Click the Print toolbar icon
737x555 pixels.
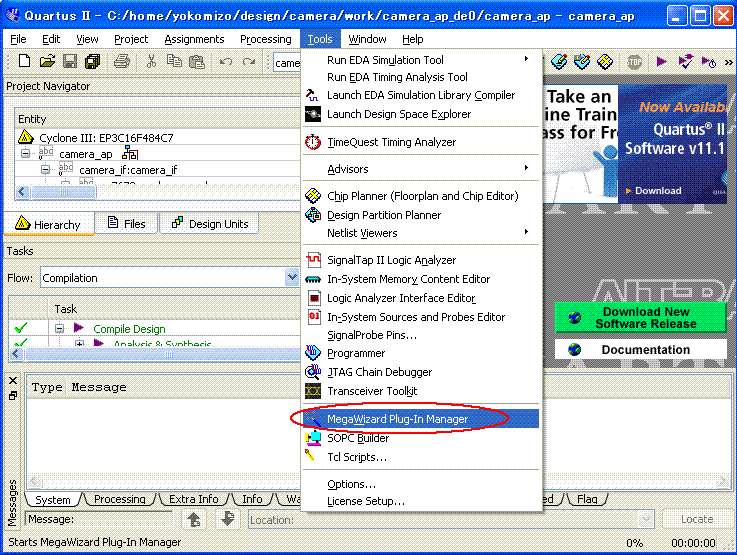(x=122, y=61)
